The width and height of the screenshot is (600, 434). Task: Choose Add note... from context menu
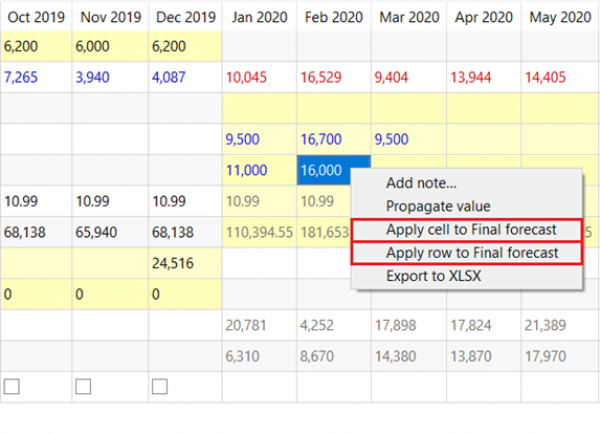421,183
